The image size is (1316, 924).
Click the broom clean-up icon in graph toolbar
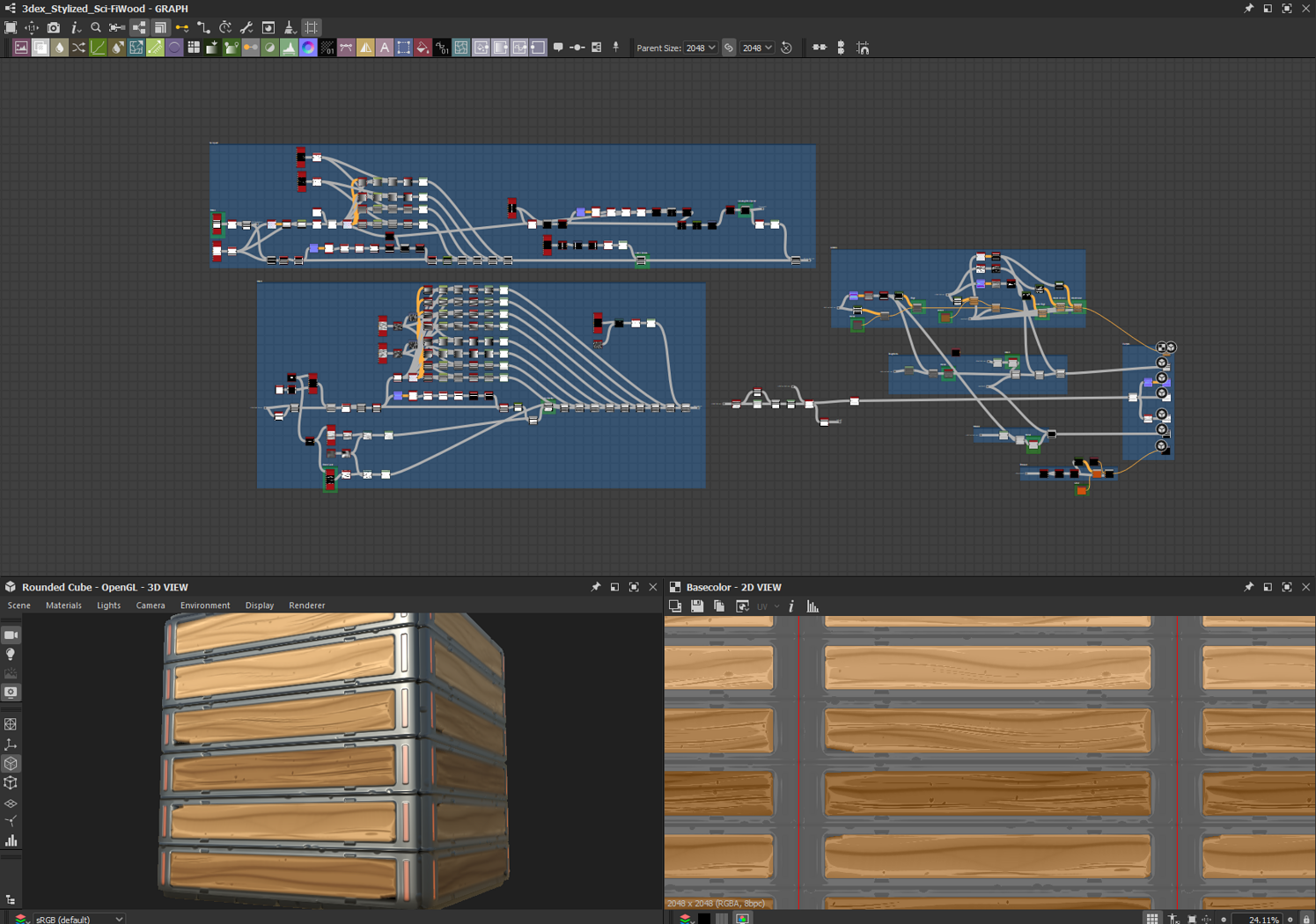pos(290,28)
